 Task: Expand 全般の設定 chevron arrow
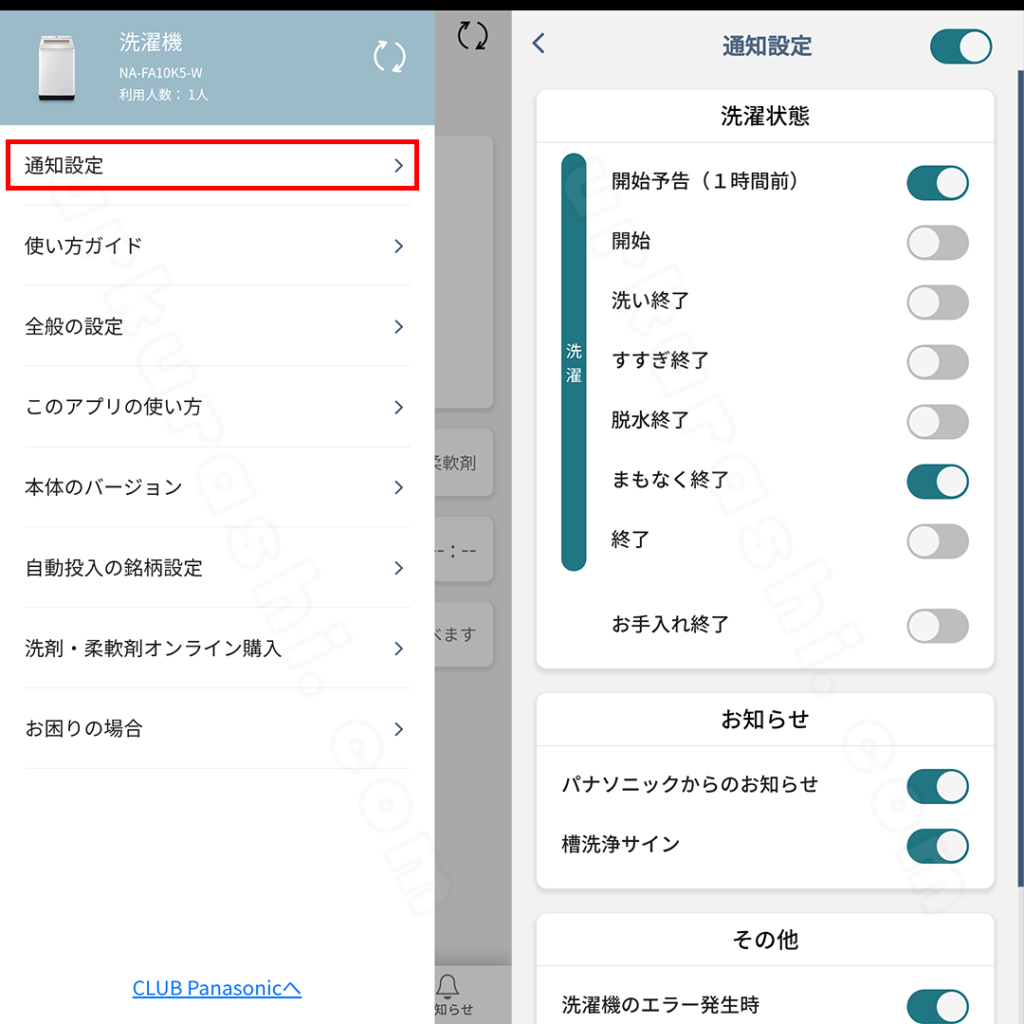tap(399, 327)
